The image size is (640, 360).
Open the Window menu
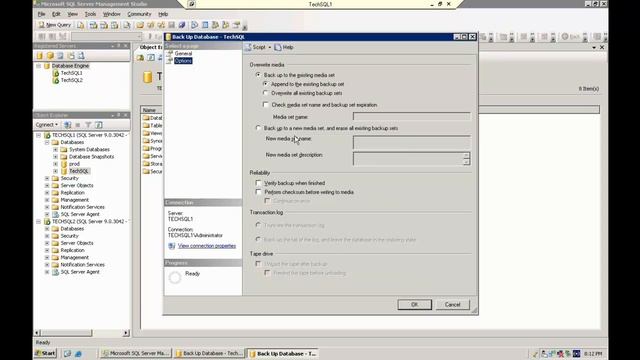pyautogui.click(x=111, y=14)
